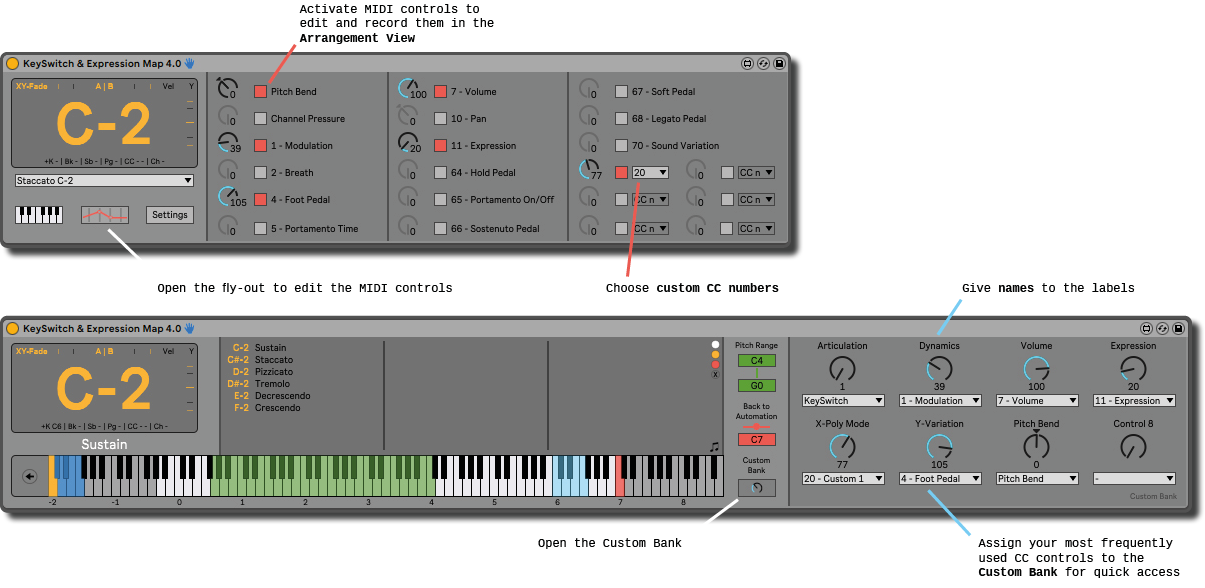Image resolution: width=1205 pixels, height=588 pixels.
Task: Click the music note icon above keyboard
Action: tap(714, 447)
